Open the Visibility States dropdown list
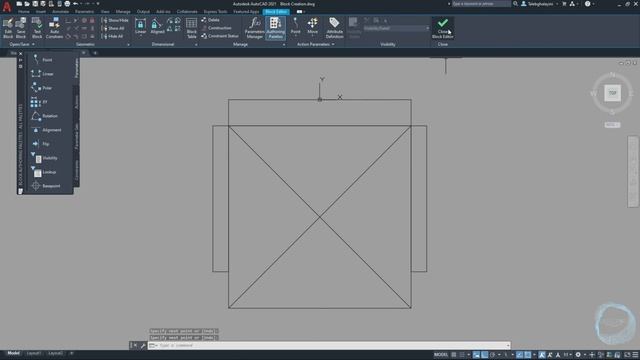This screenshot has height=360, width=640. 396,28
